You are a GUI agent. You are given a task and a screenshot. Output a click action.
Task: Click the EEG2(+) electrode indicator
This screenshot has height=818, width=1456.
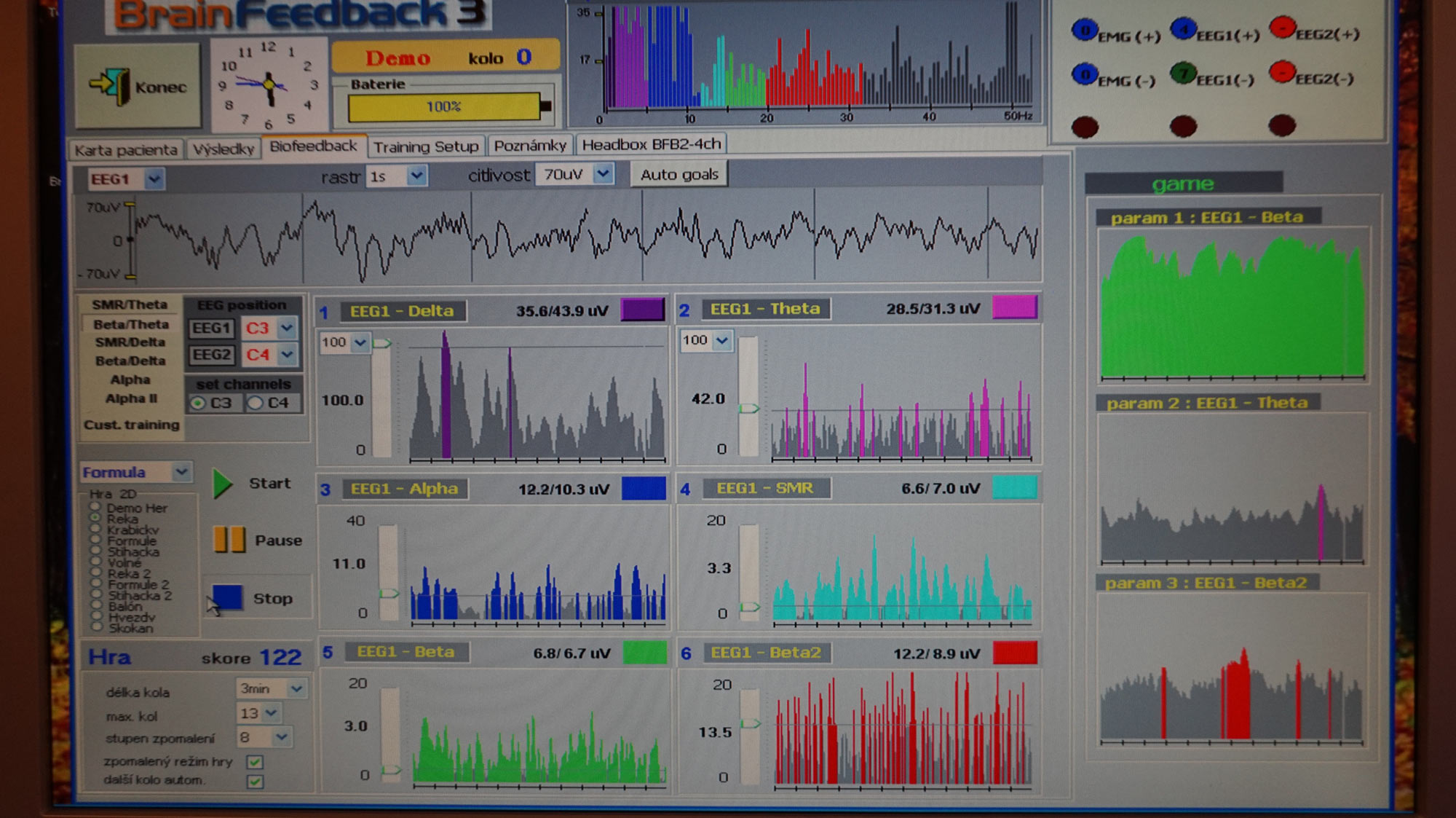pyautogui.click(x=1282, y=28)
